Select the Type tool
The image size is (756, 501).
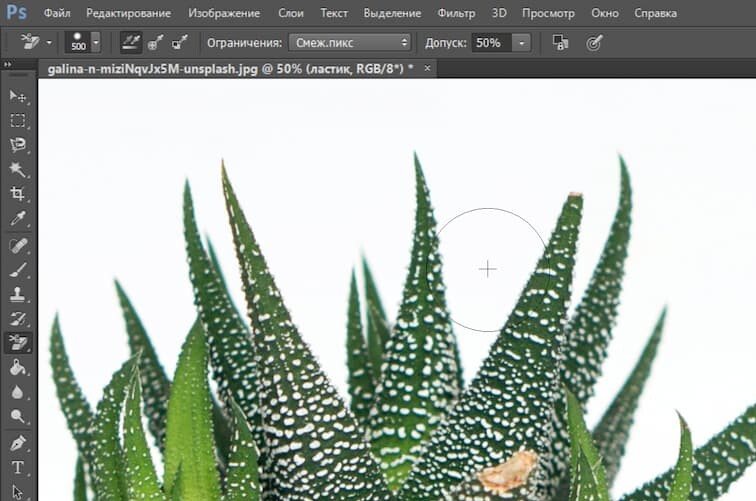tap(18, 467)
